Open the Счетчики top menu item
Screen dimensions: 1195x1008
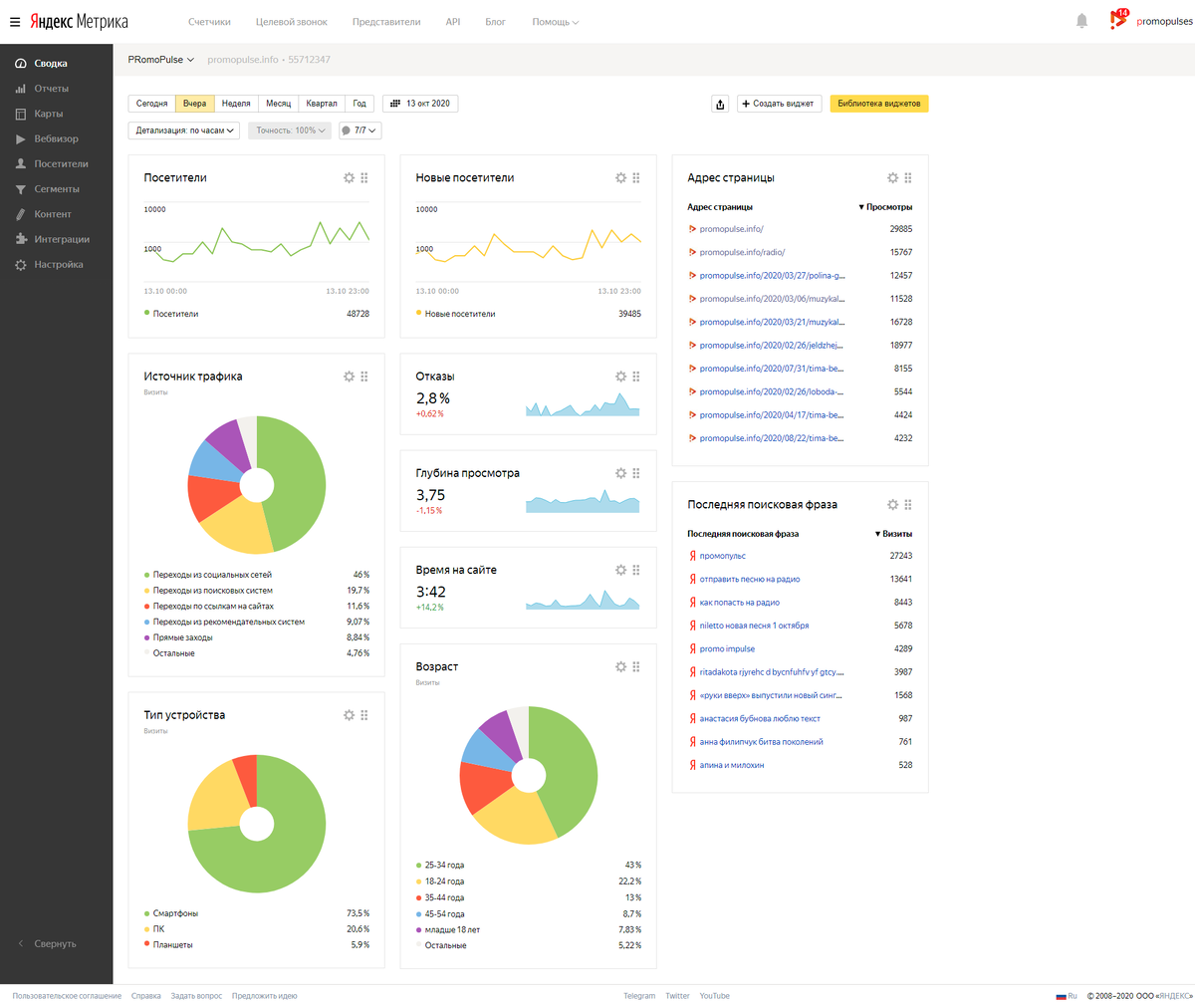209,22
